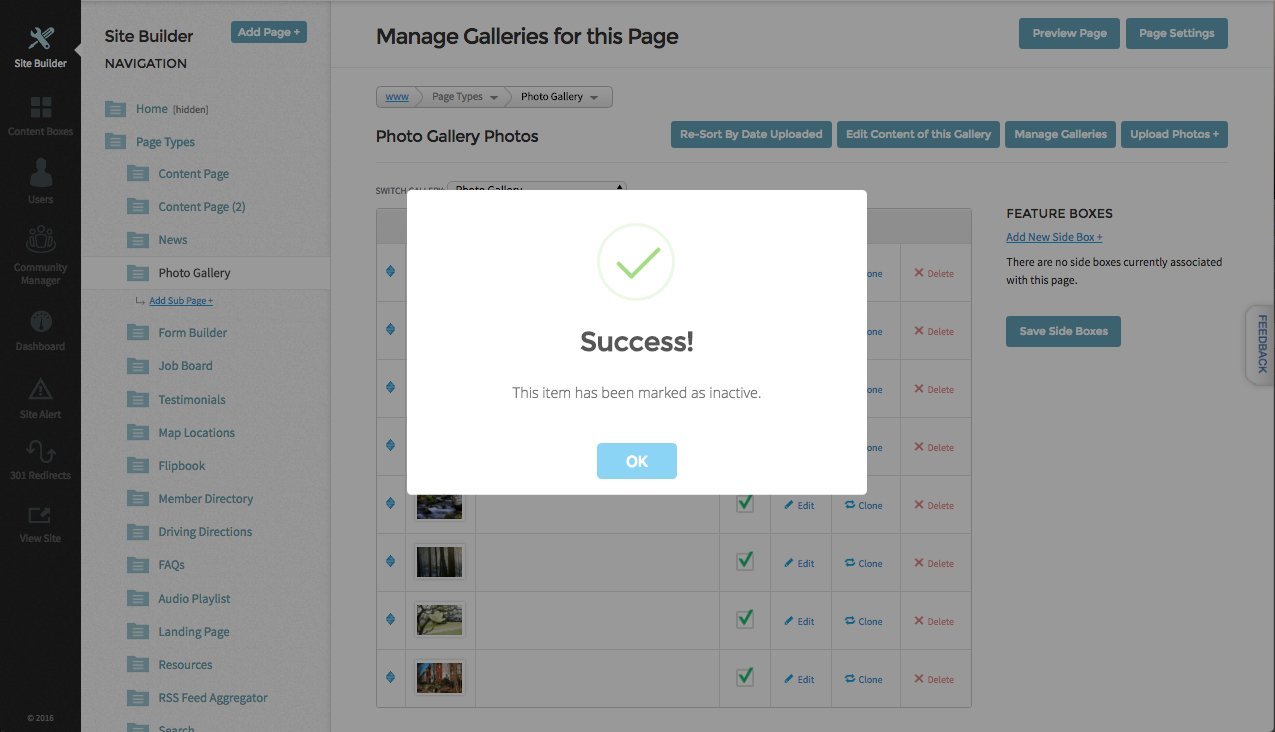Open the Content Boxes sidebar icon
The width and height of the screenshot is (1275, 732).
click(x=40, y=107)
